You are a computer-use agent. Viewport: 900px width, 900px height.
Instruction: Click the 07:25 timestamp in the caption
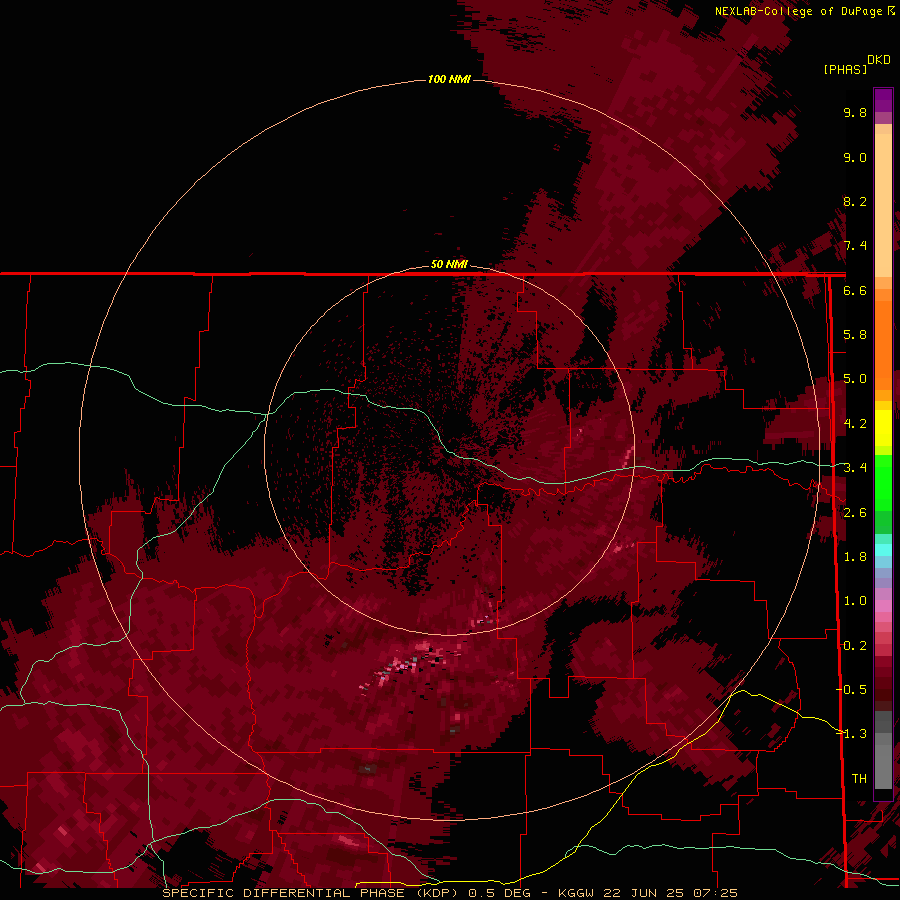point(715,893)
